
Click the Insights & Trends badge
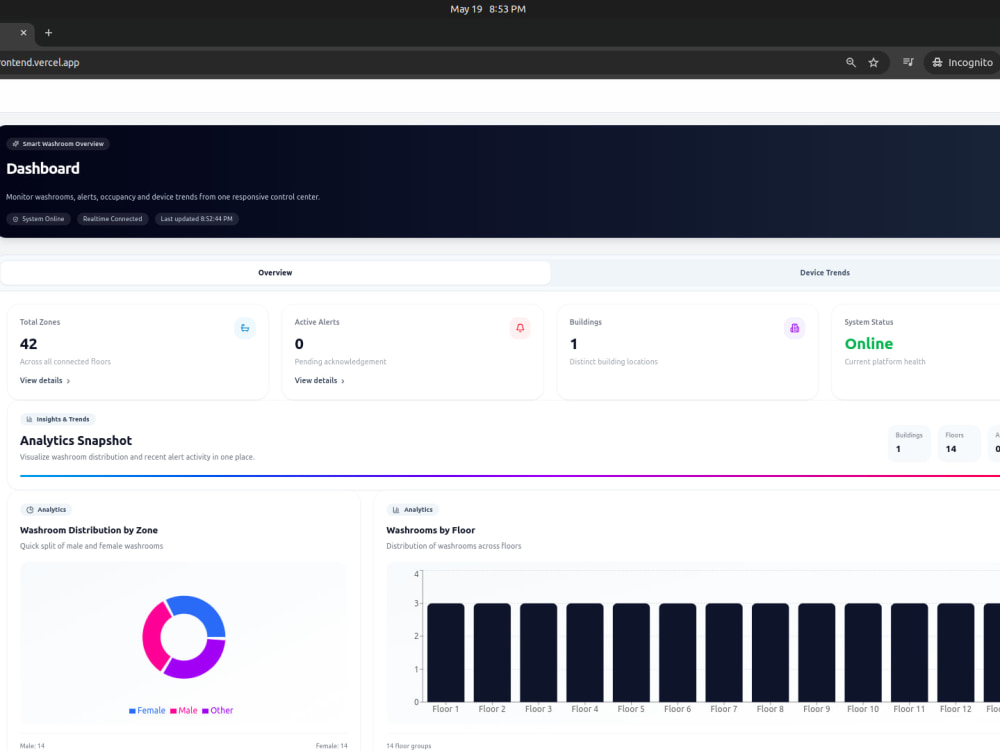58,419
